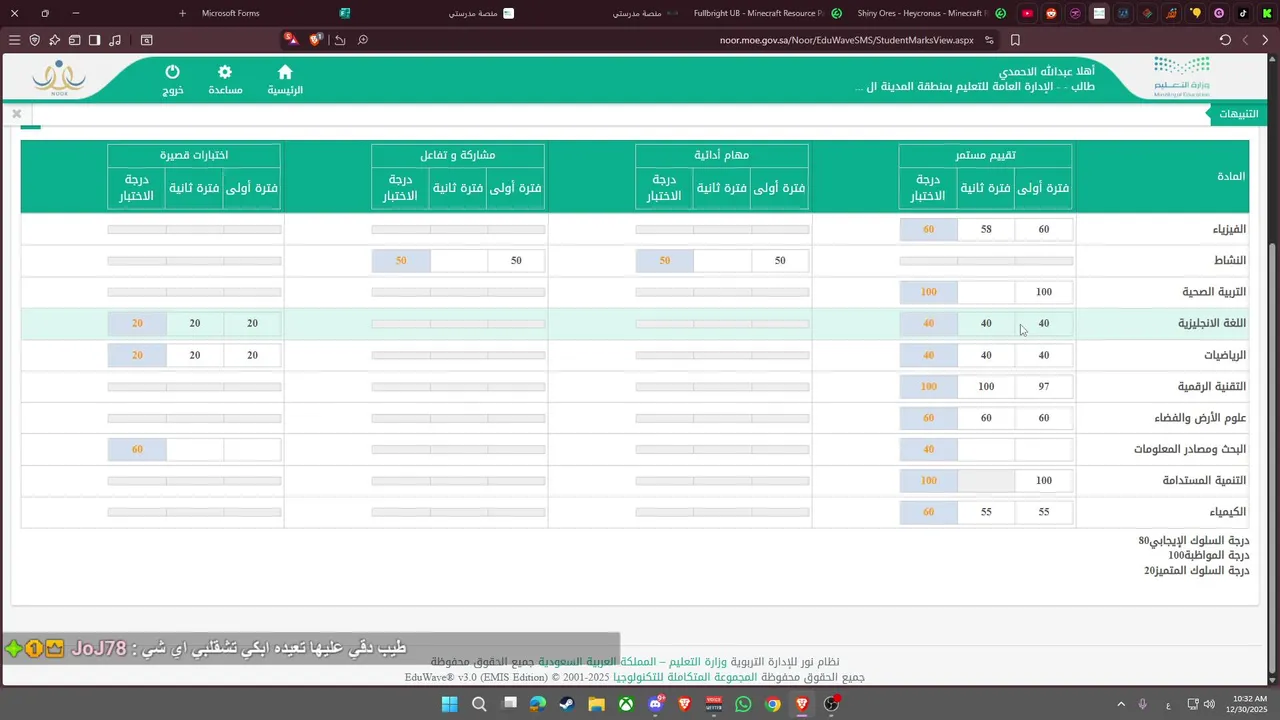Image resolution: width=1280 pixels, height=720 pixels.
Task: Click the مشاركة و تفاعل column header
Action: pos(458,155)
